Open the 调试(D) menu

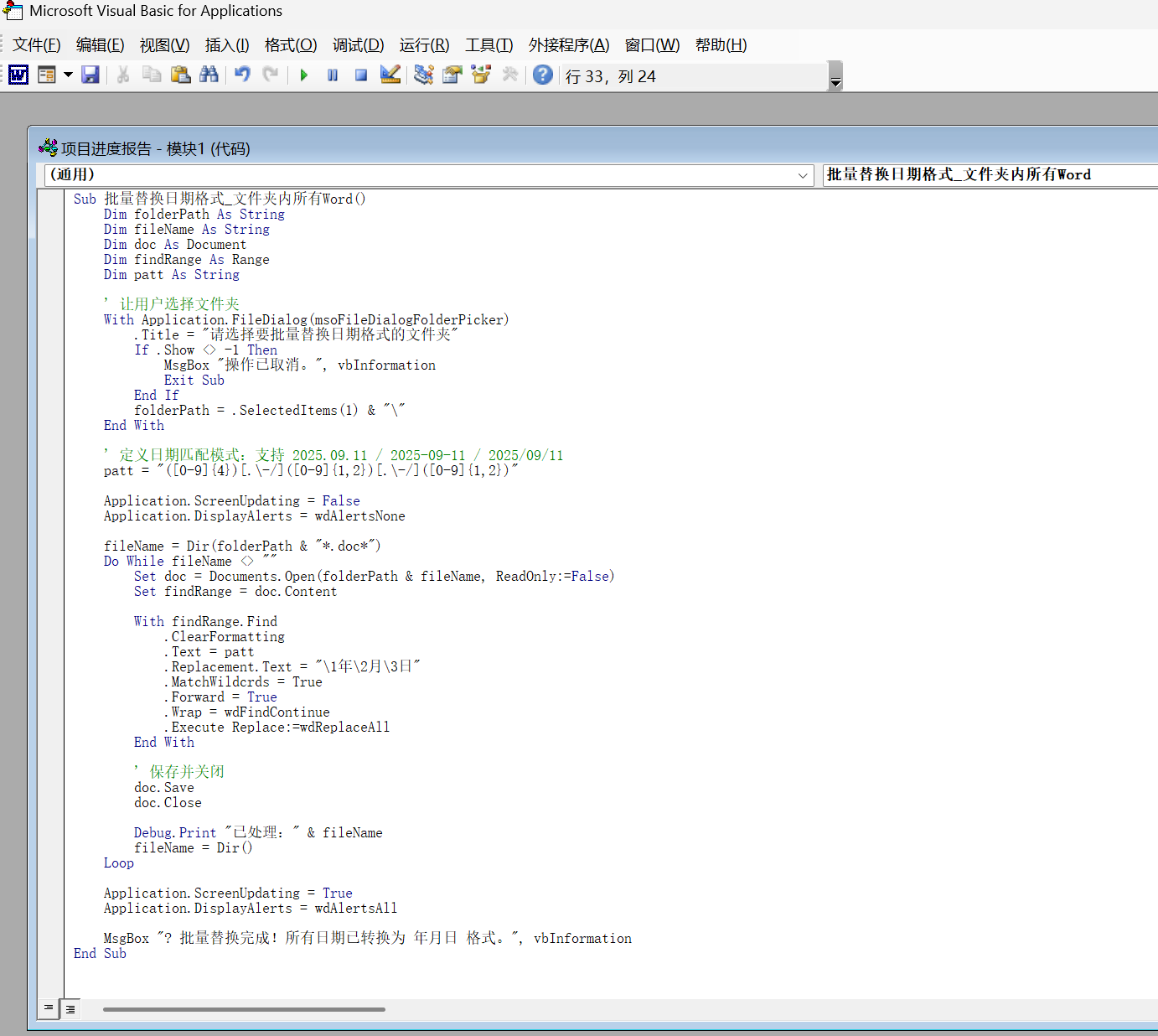[358, 45]
